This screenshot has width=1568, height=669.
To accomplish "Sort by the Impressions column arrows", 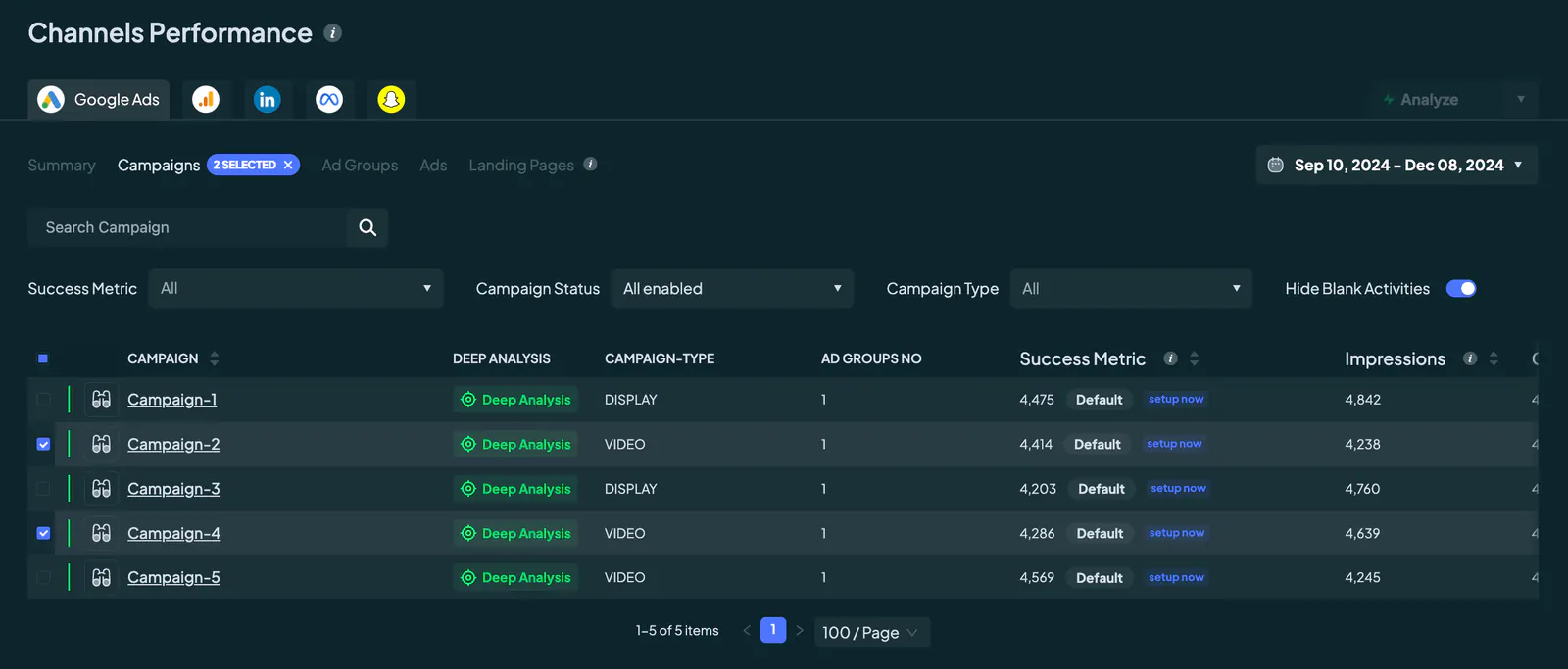I will coord(1494,358).
